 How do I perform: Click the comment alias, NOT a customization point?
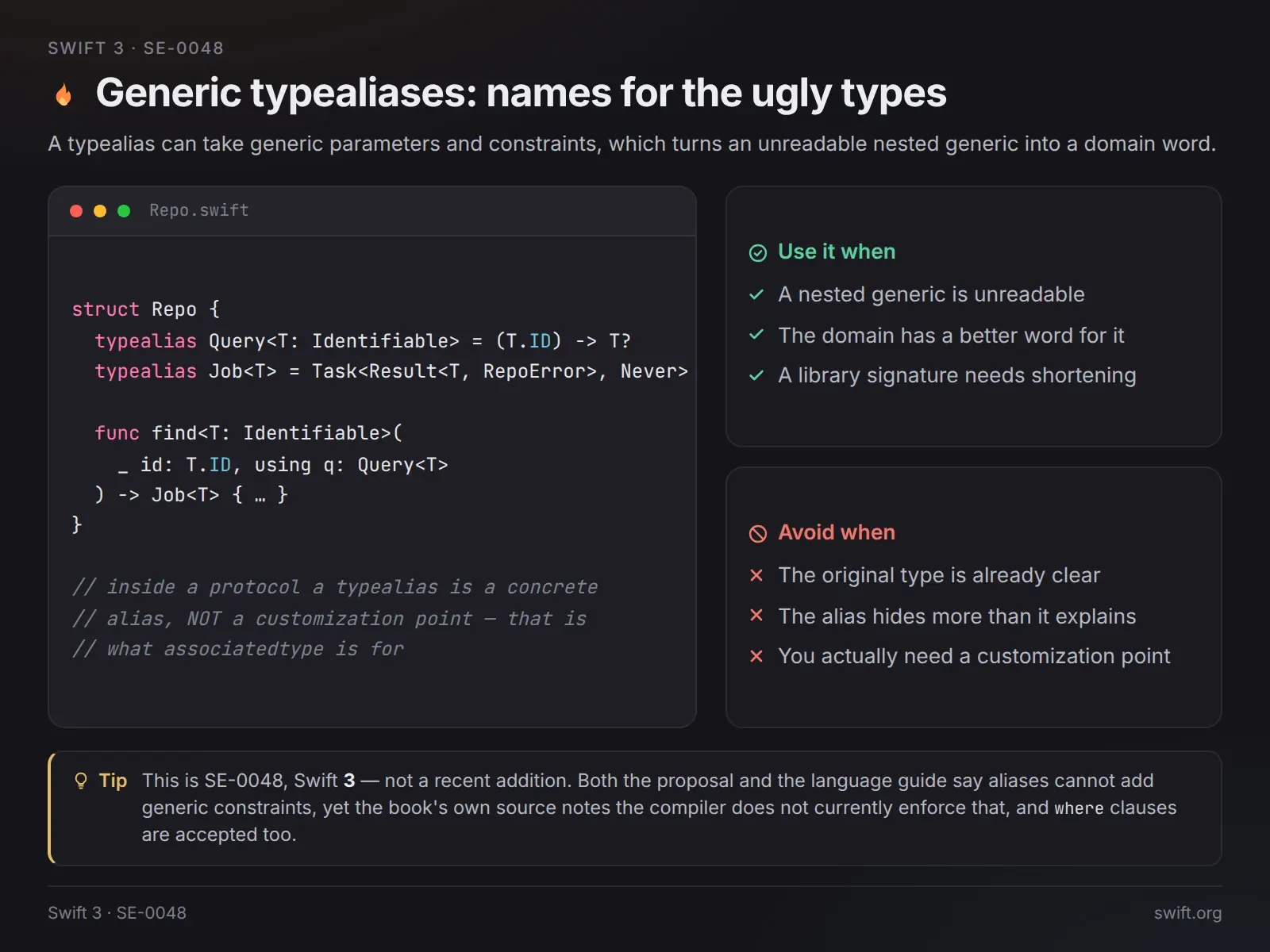(x=329, y=619)
